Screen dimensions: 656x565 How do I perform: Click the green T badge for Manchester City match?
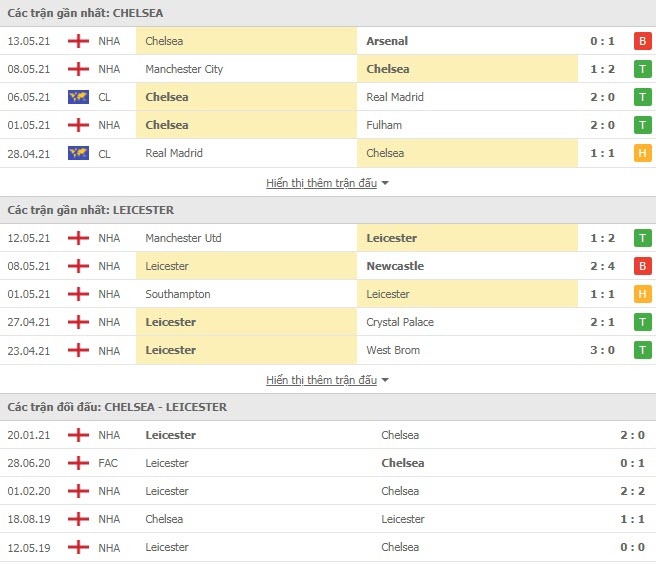click(x=643, y=69)
